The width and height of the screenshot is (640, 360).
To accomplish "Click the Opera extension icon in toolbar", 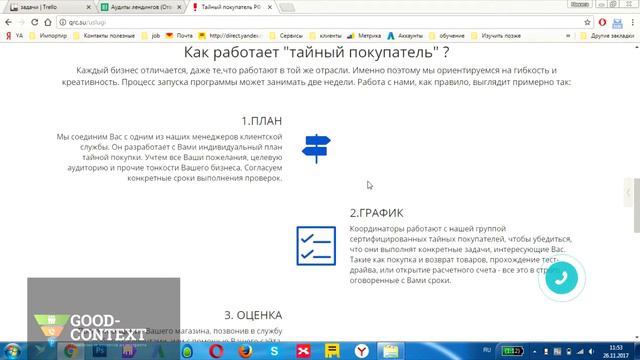I will [x=602, y=22].
